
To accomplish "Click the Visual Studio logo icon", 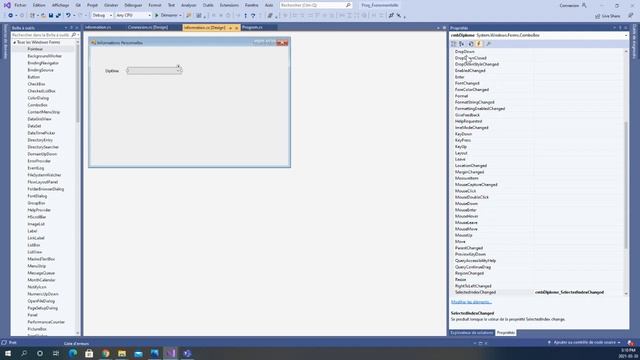I will 7,5.
